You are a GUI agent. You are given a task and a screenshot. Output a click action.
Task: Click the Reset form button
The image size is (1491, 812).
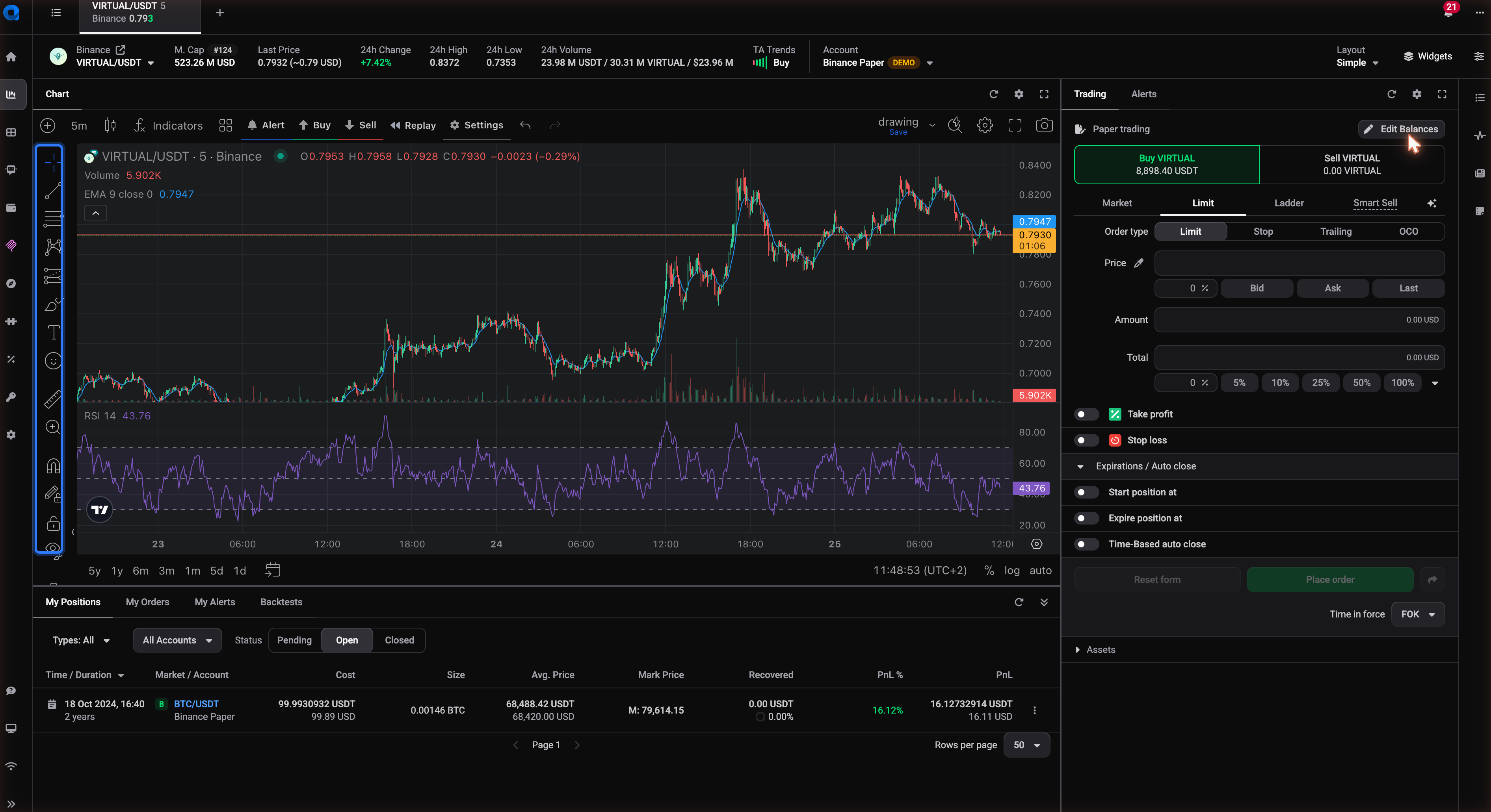coord(1157,580)
